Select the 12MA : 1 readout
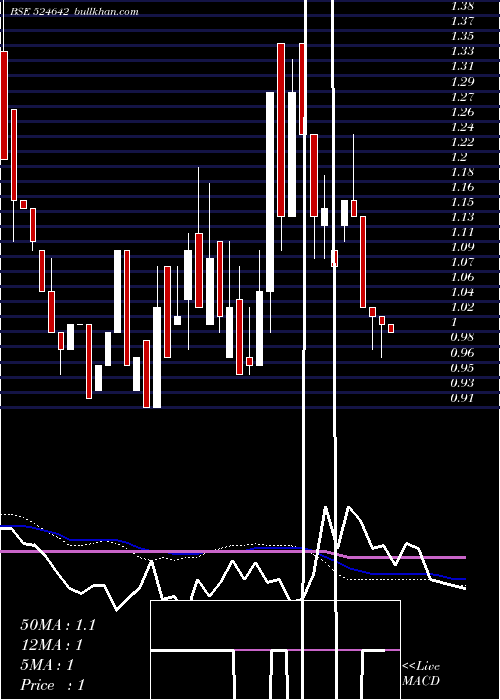The width and height of the screenshot is (500, 700). (52, 645)
